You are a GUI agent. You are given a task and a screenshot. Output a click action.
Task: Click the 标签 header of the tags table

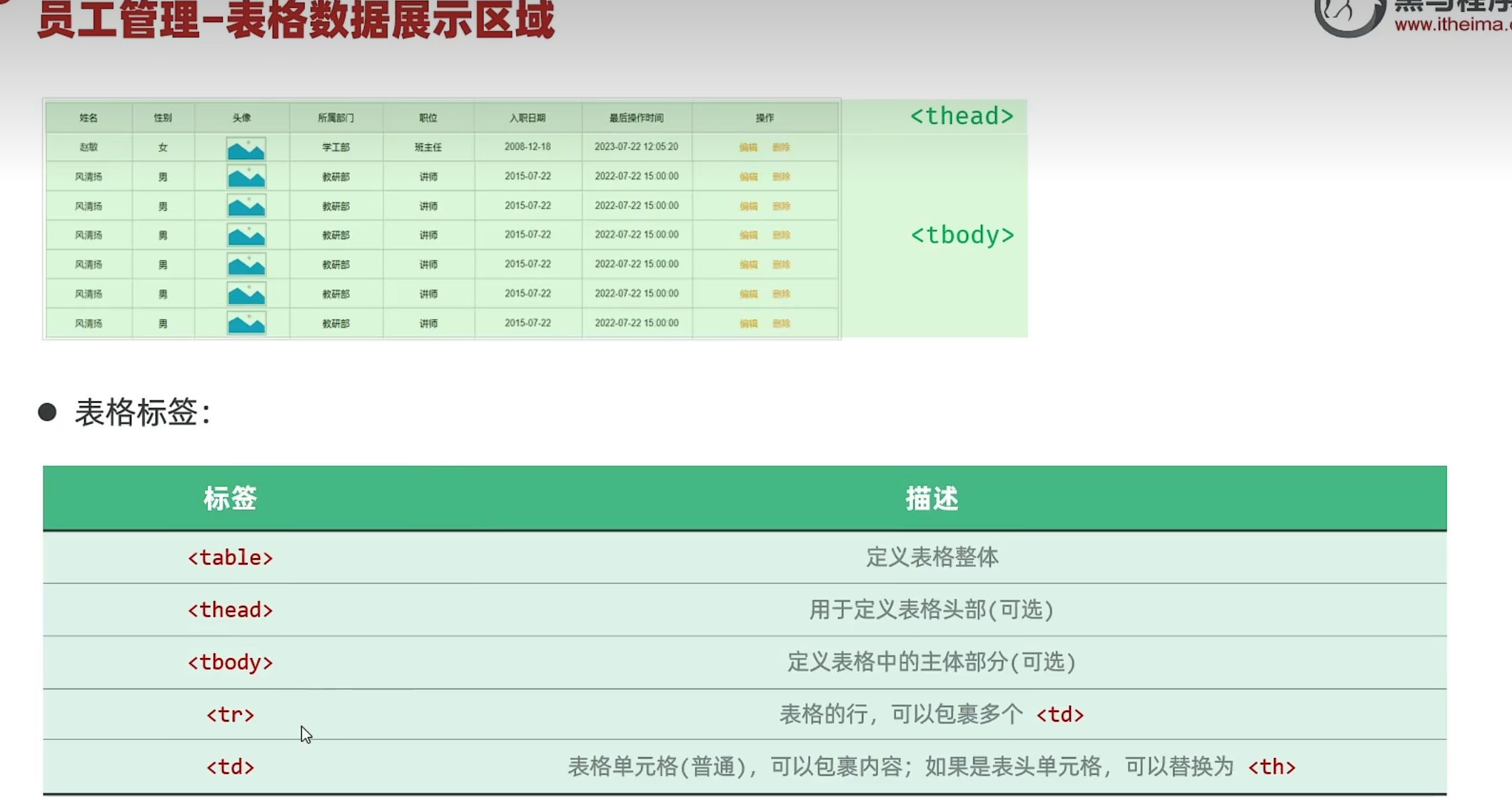[x=230, y=498]
